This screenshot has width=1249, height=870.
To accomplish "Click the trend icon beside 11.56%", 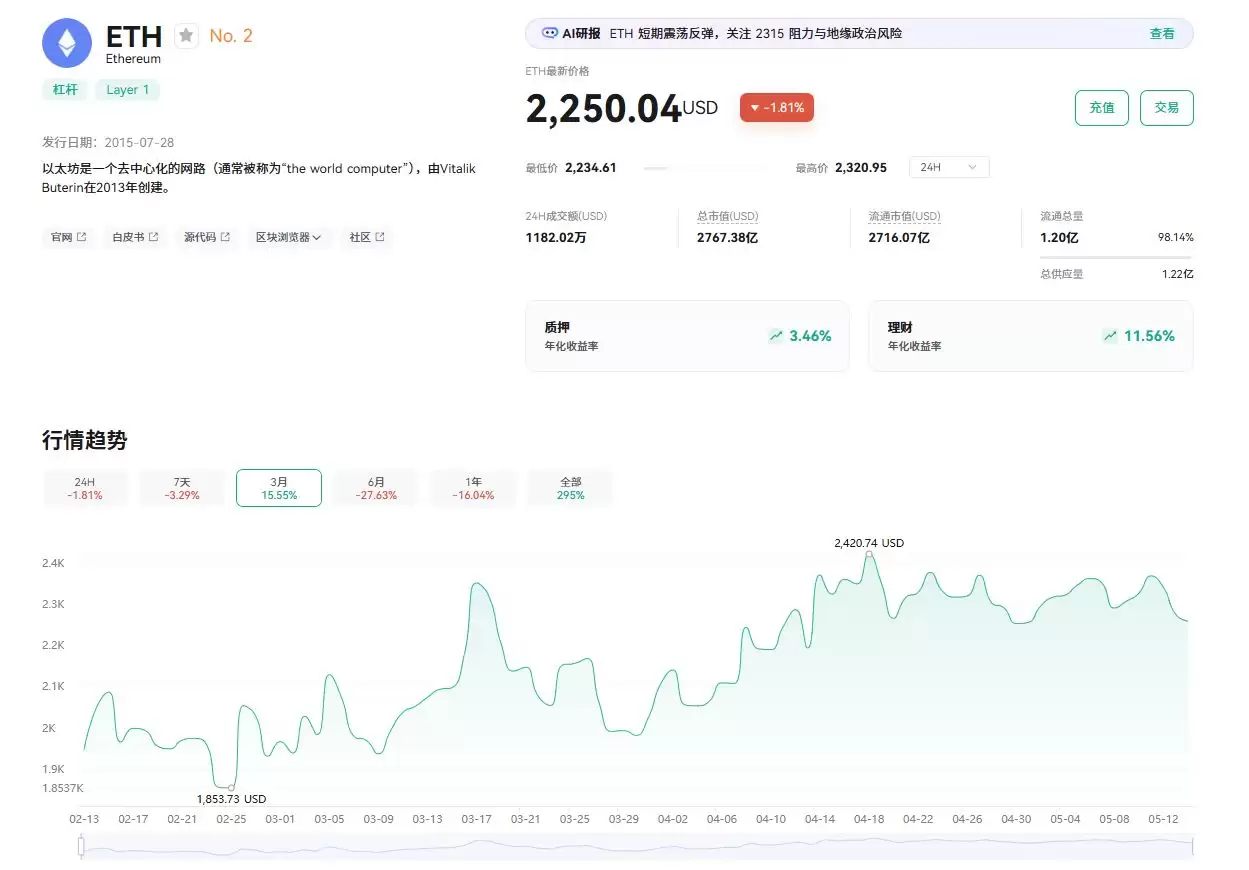I will coord(1110,336).
